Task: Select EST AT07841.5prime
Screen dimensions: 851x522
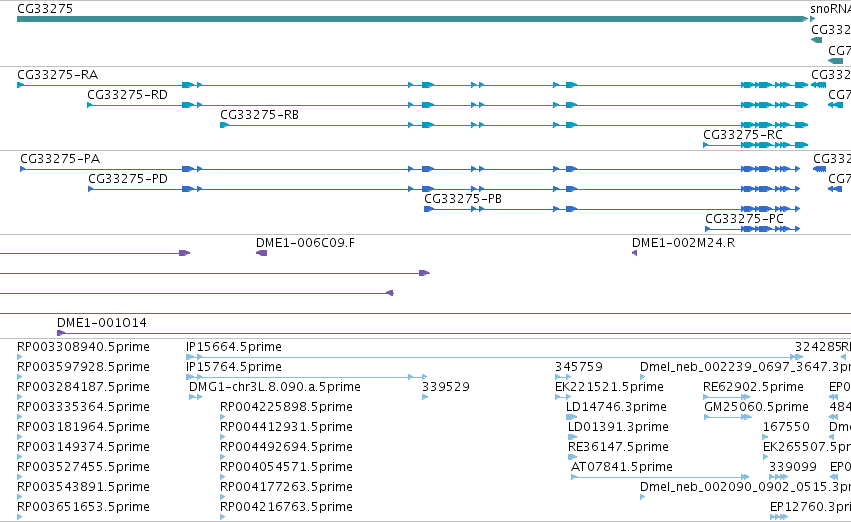Action: pyautogui.click(x=622, y=467)
